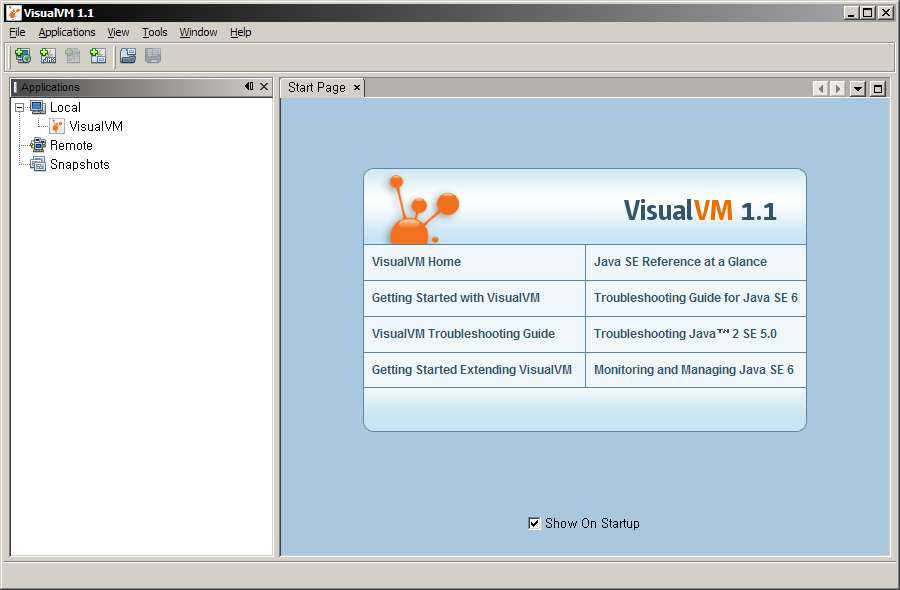Open Java SE Reference at a Glance

[680, 262]
